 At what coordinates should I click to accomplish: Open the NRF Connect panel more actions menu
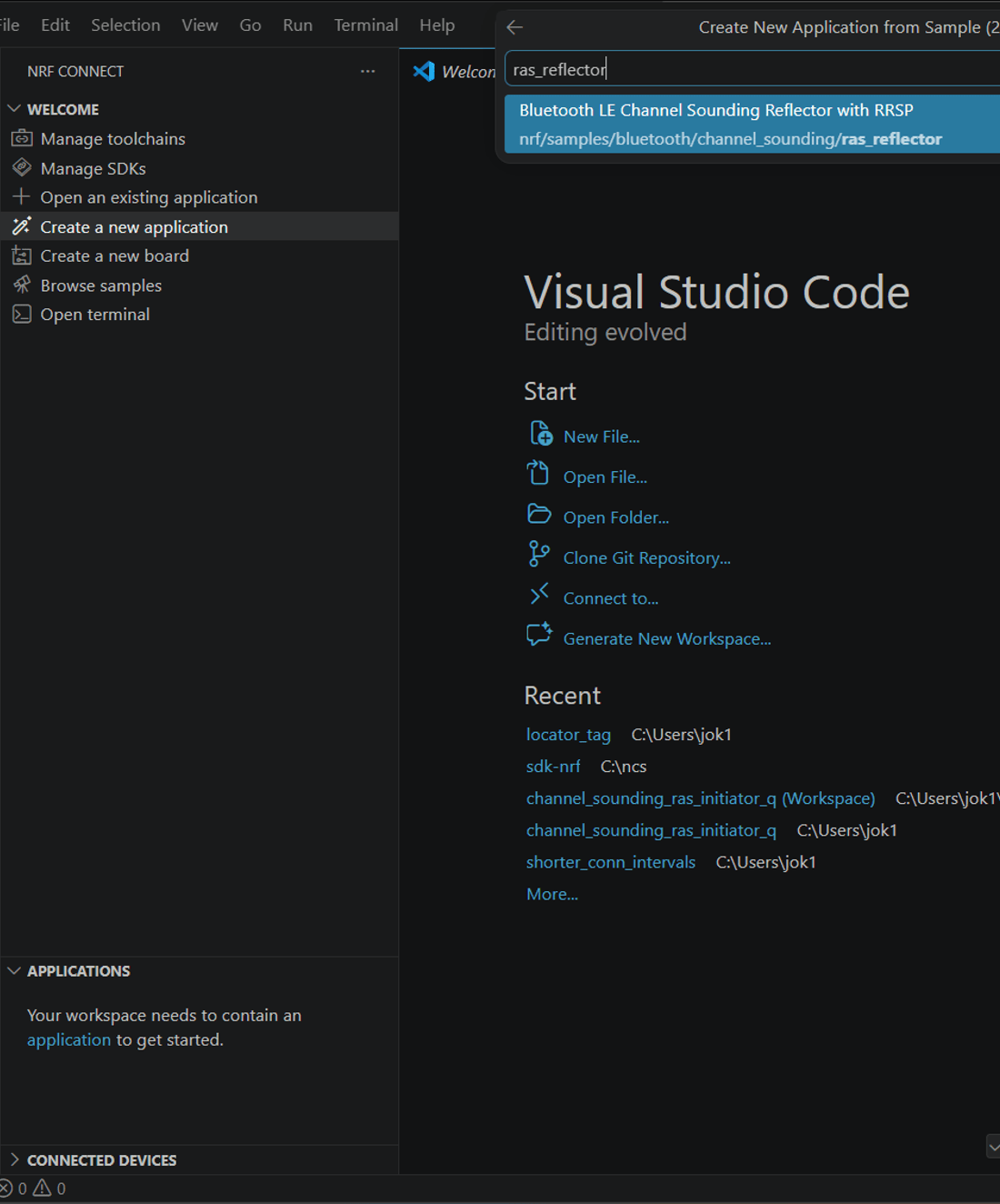pos(367,71)
